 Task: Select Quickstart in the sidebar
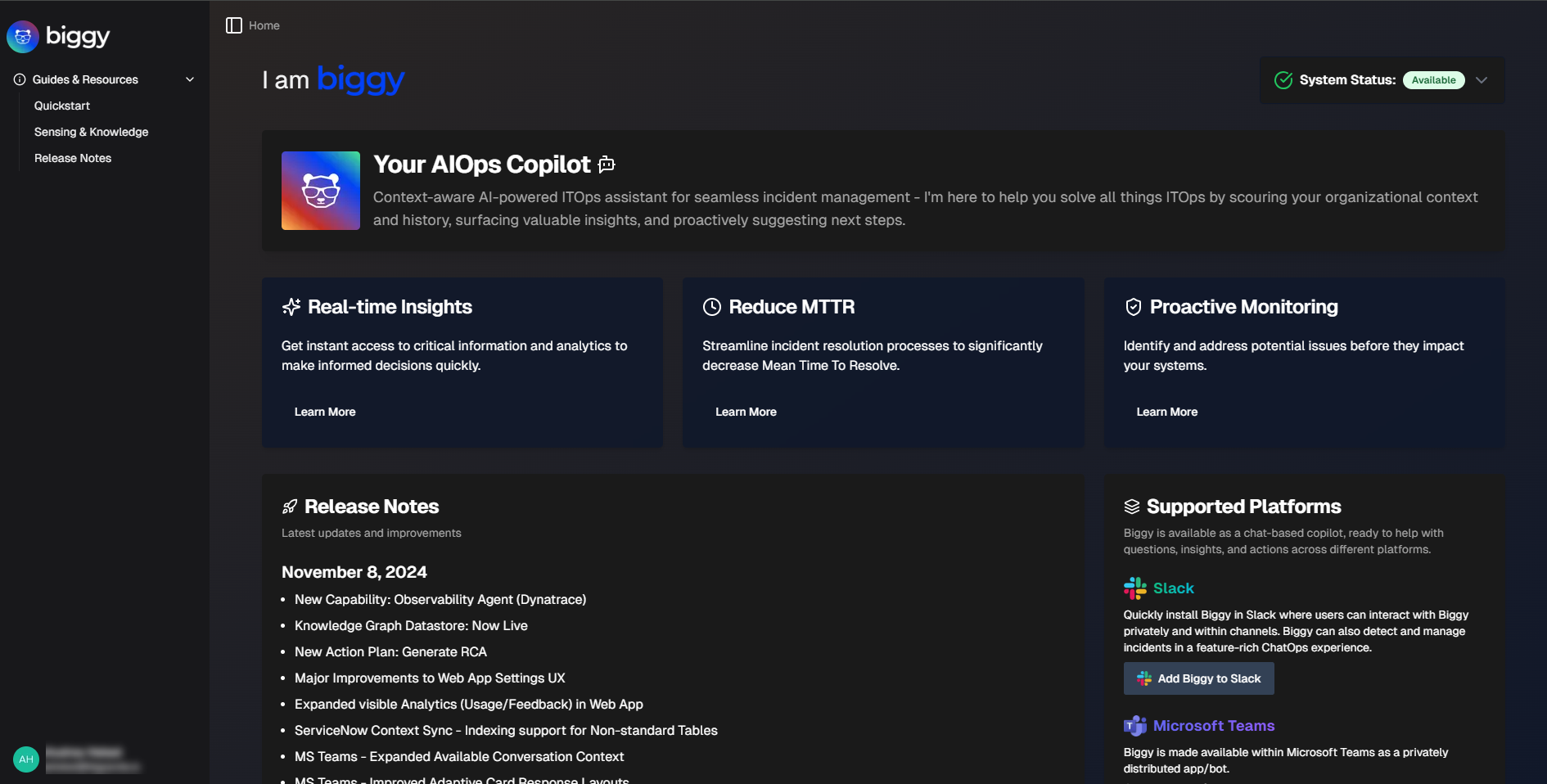62,106
